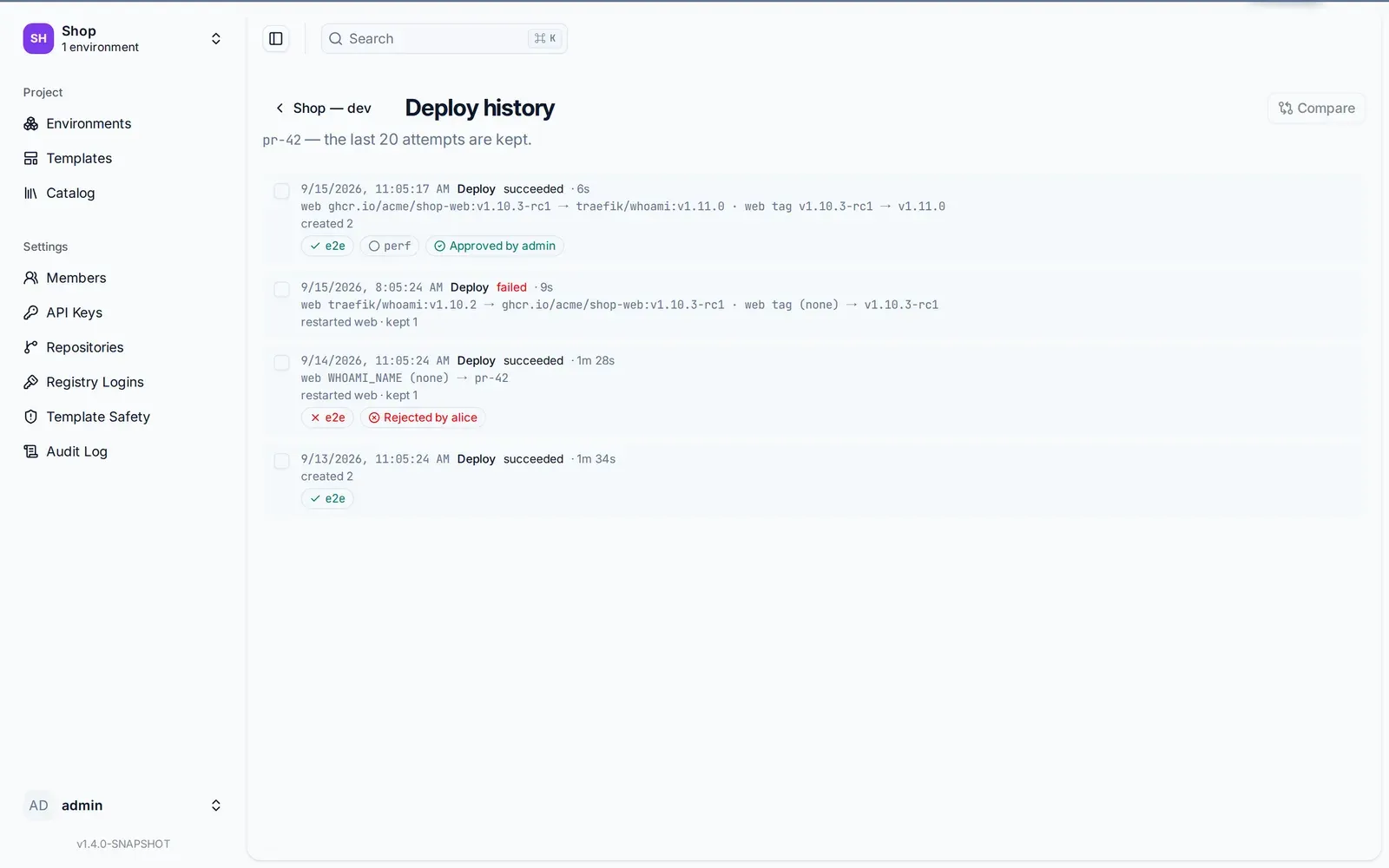The width and height of the screenshot is (1389, 868).
Task: Click the Templates layout icon
Action: click(31, 159)
